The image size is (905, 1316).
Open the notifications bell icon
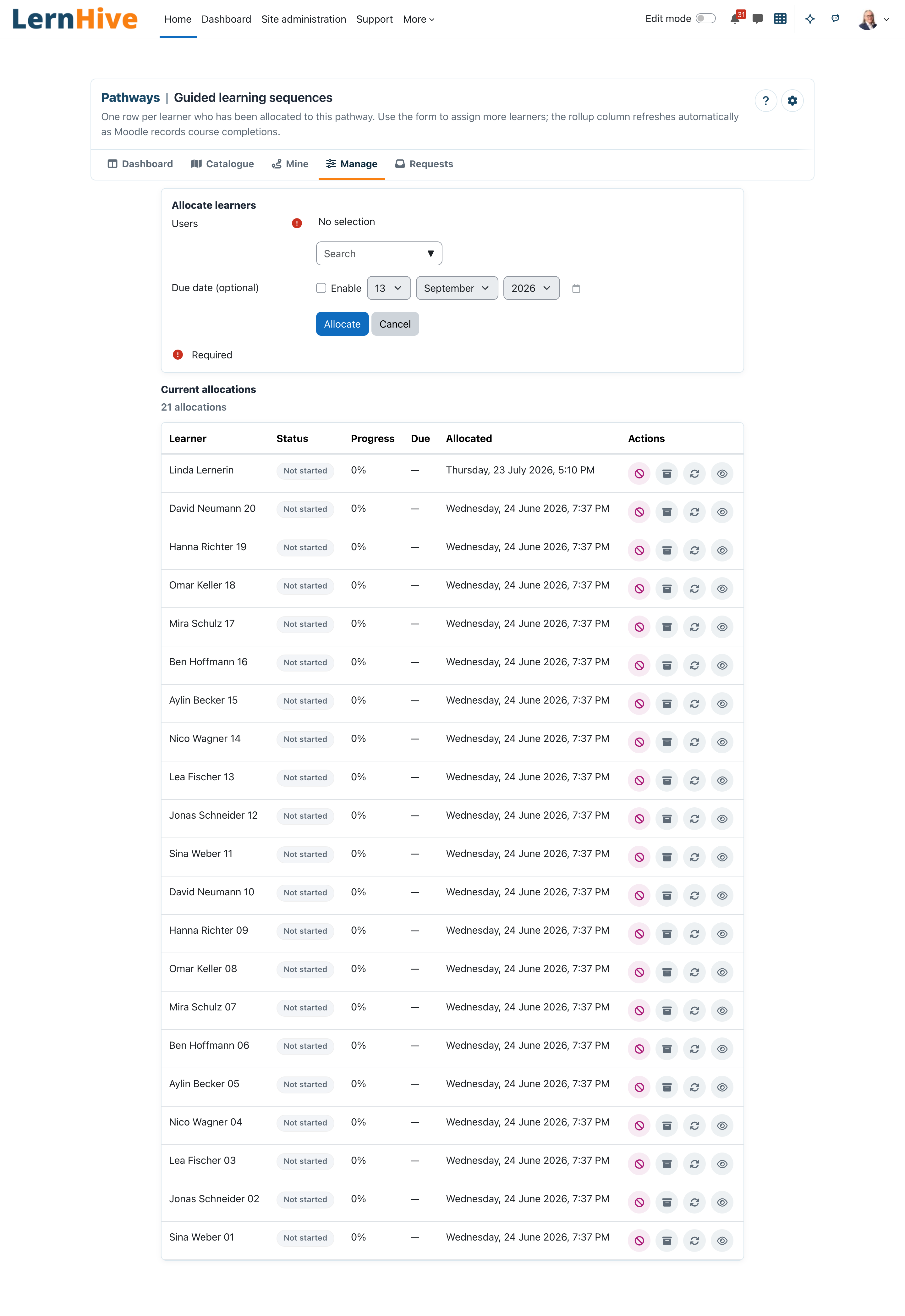tap(735, 19)
